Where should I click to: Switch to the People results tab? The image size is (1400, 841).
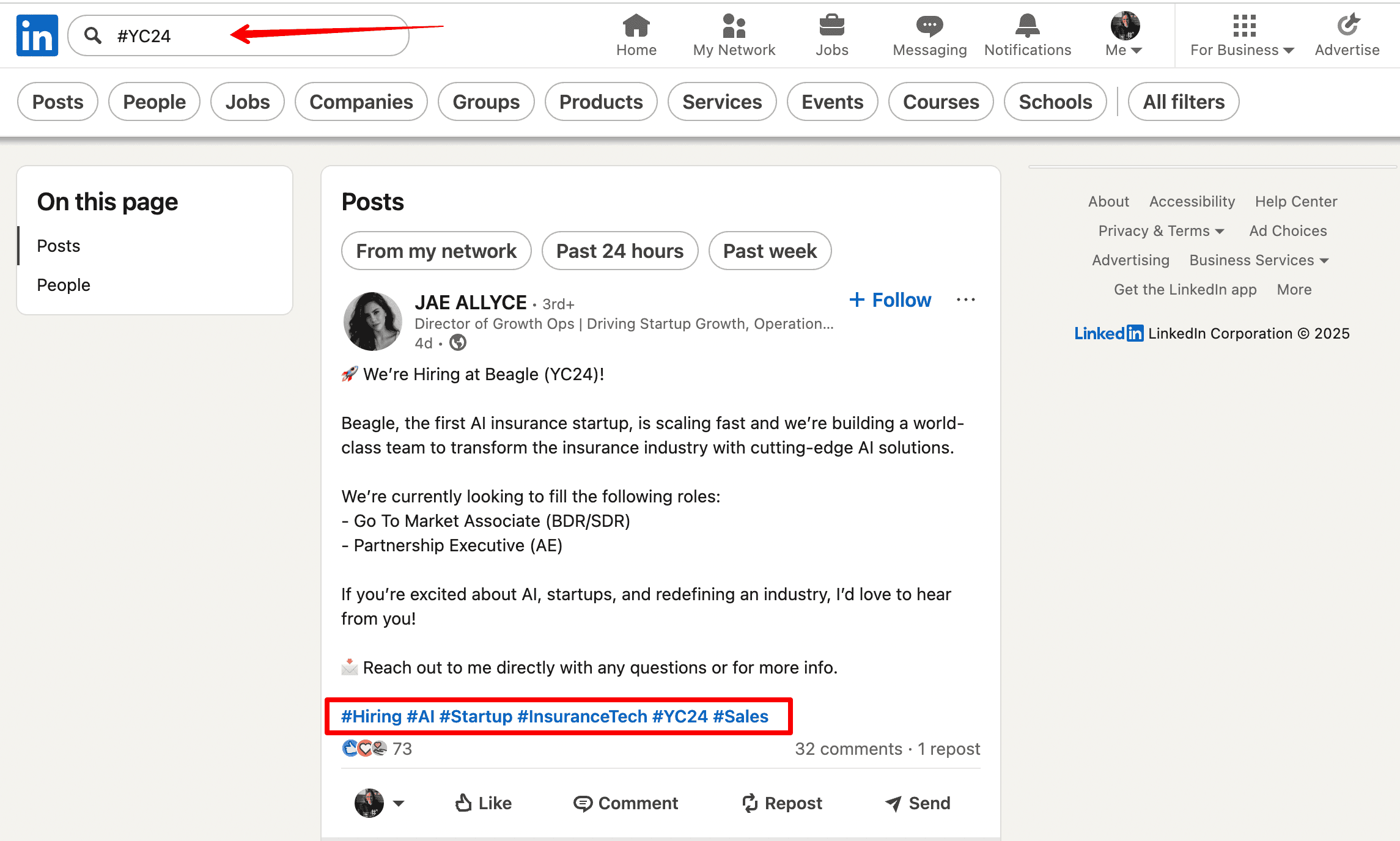click(x=154, y=101)
